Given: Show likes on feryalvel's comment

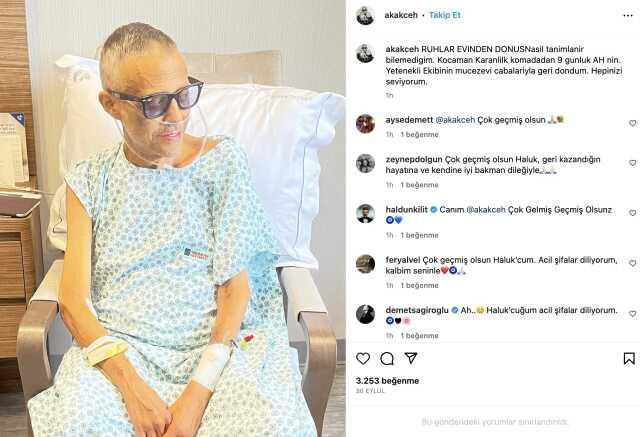Looking at the screenshot, I should pyautogui.click(x=420, y=286).
